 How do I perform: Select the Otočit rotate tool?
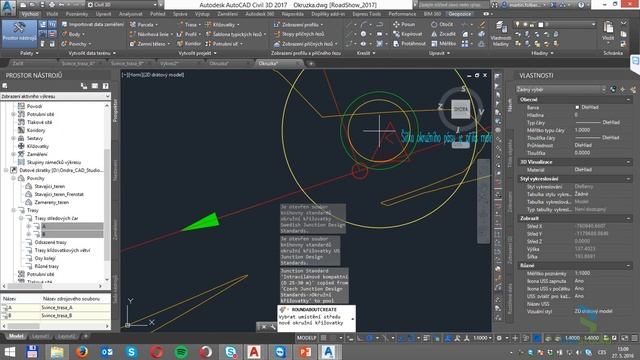[x=442, y=24]
